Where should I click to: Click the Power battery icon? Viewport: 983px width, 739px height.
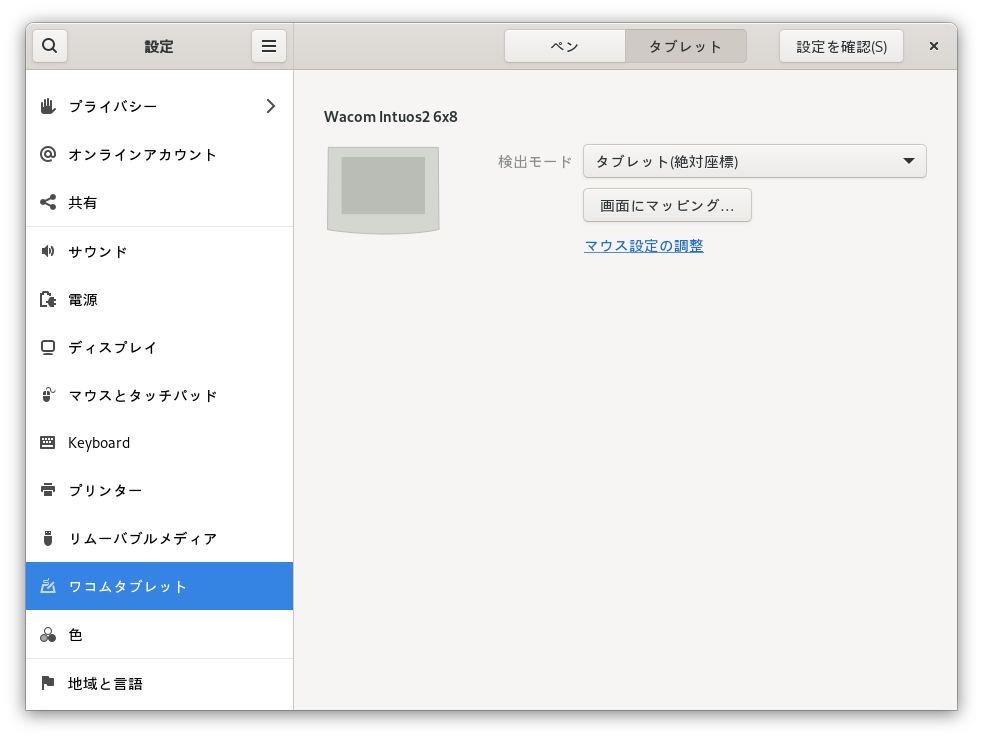[x=48, y=300]
